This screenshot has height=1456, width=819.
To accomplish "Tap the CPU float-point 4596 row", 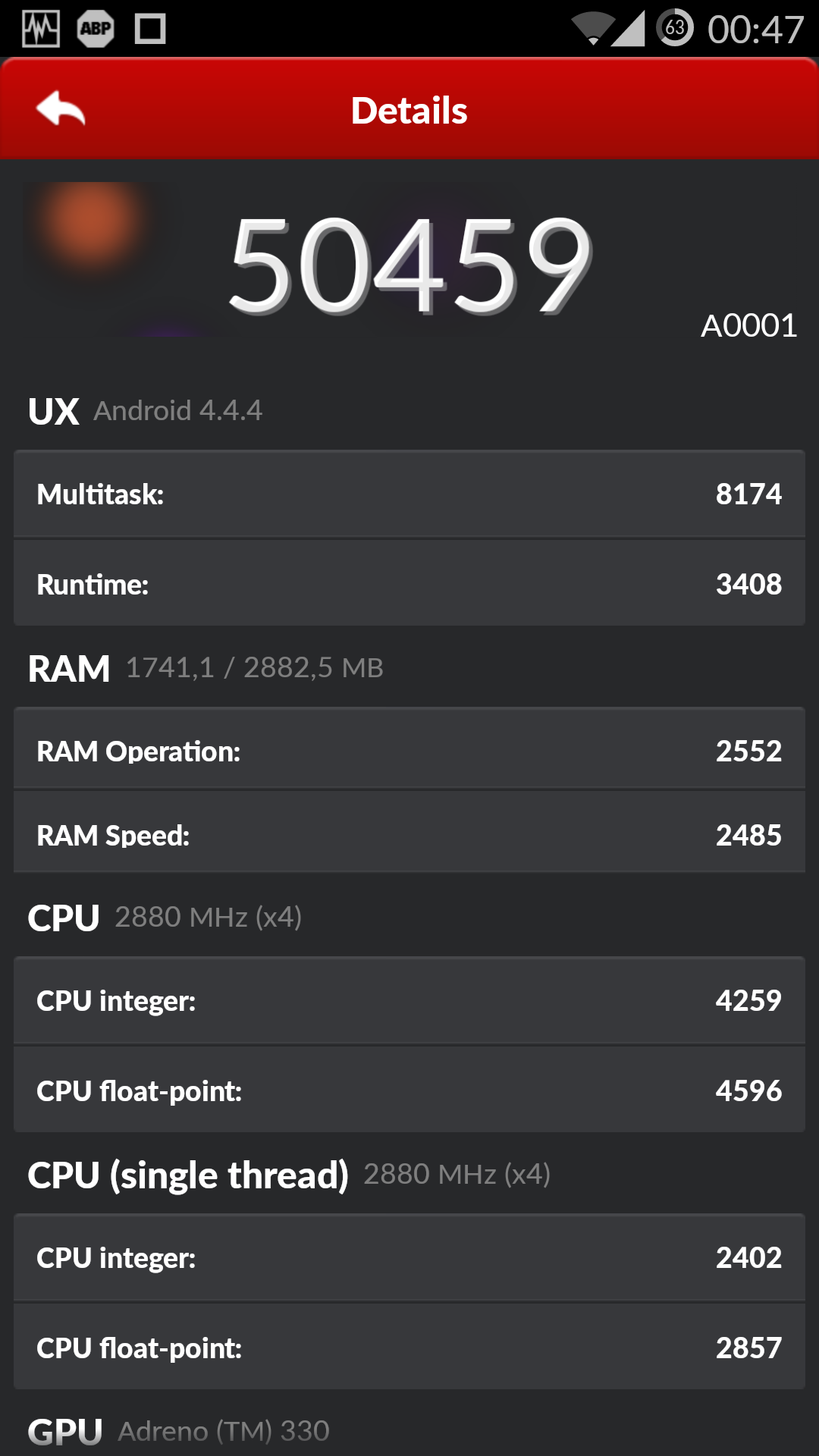I will pyautogui.click(x=409, y=1090).
